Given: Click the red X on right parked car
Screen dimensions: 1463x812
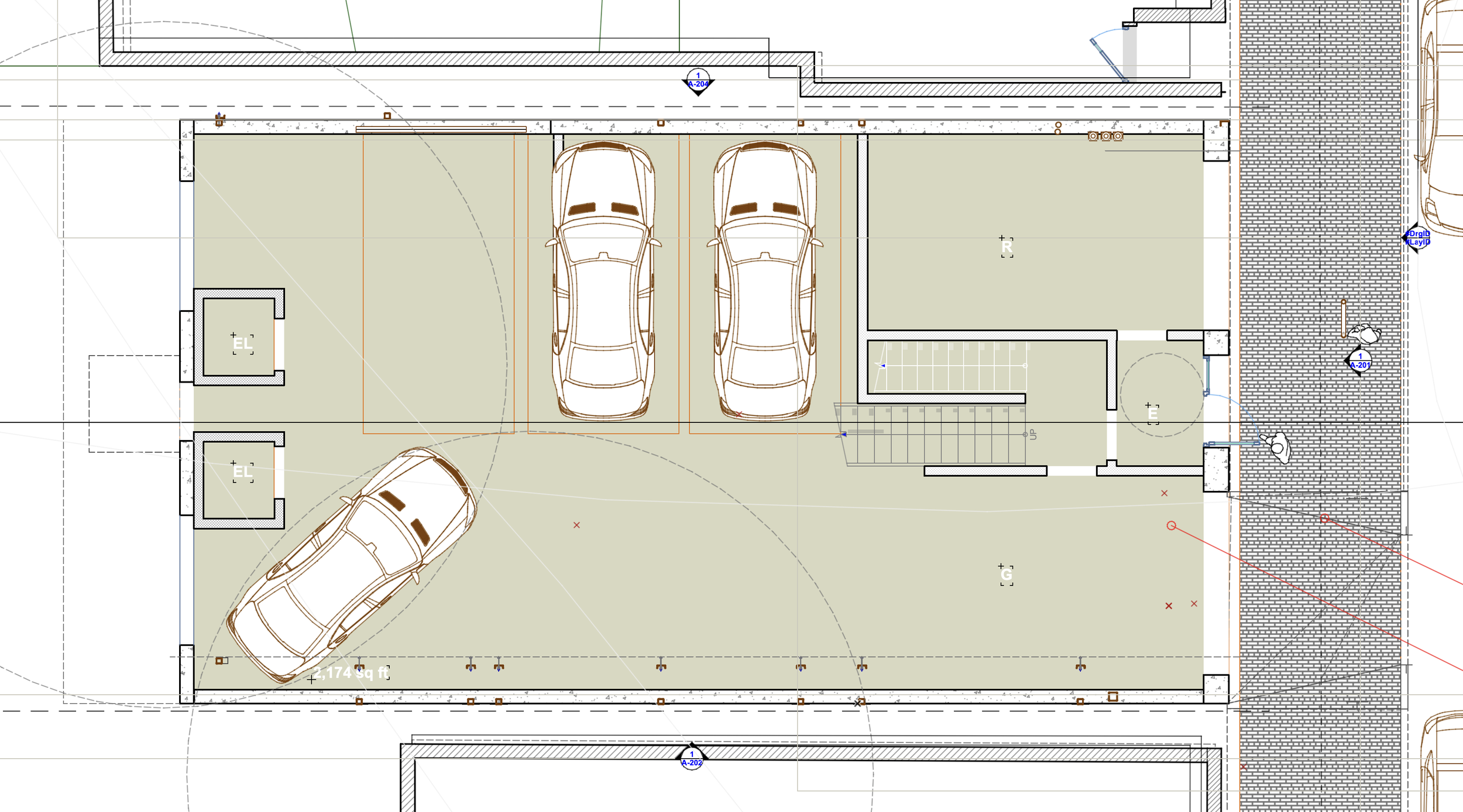Looking at the screenshot, I should click(739, 414).
